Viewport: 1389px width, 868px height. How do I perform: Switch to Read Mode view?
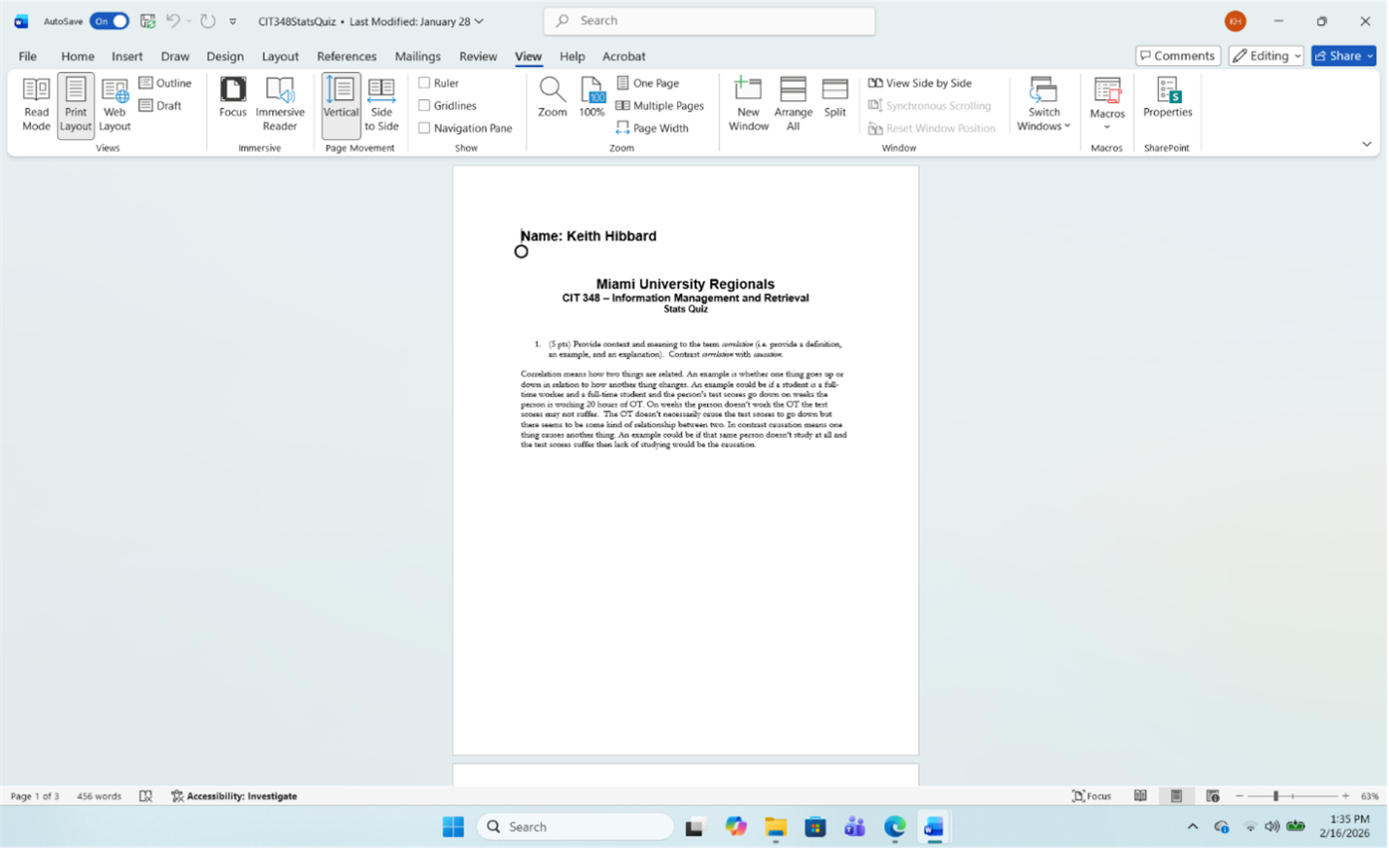pos(36,105)
